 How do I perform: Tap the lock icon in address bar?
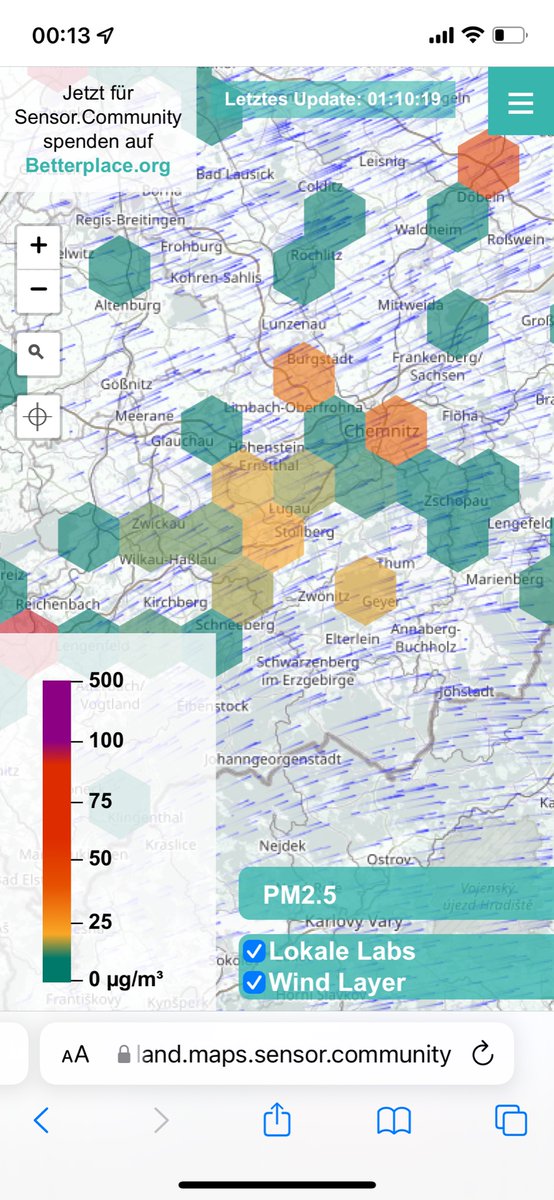coord(124,1054)
